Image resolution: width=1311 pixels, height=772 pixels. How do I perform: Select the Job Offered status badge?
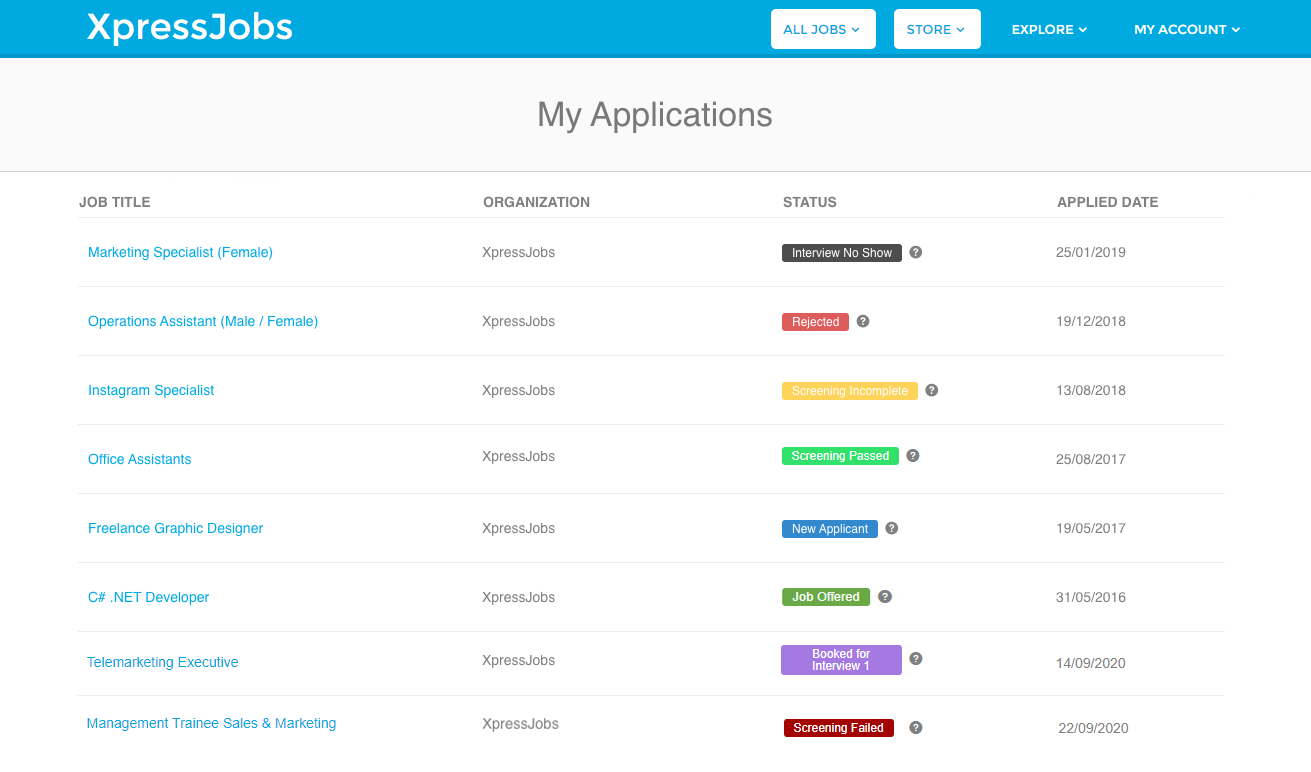coord(826,597)
